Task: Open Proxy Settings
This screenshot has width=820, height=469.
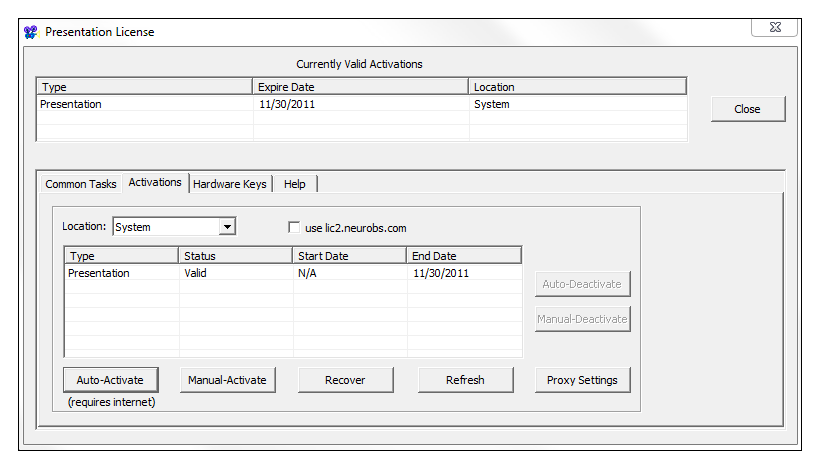Action: (583, 380)
